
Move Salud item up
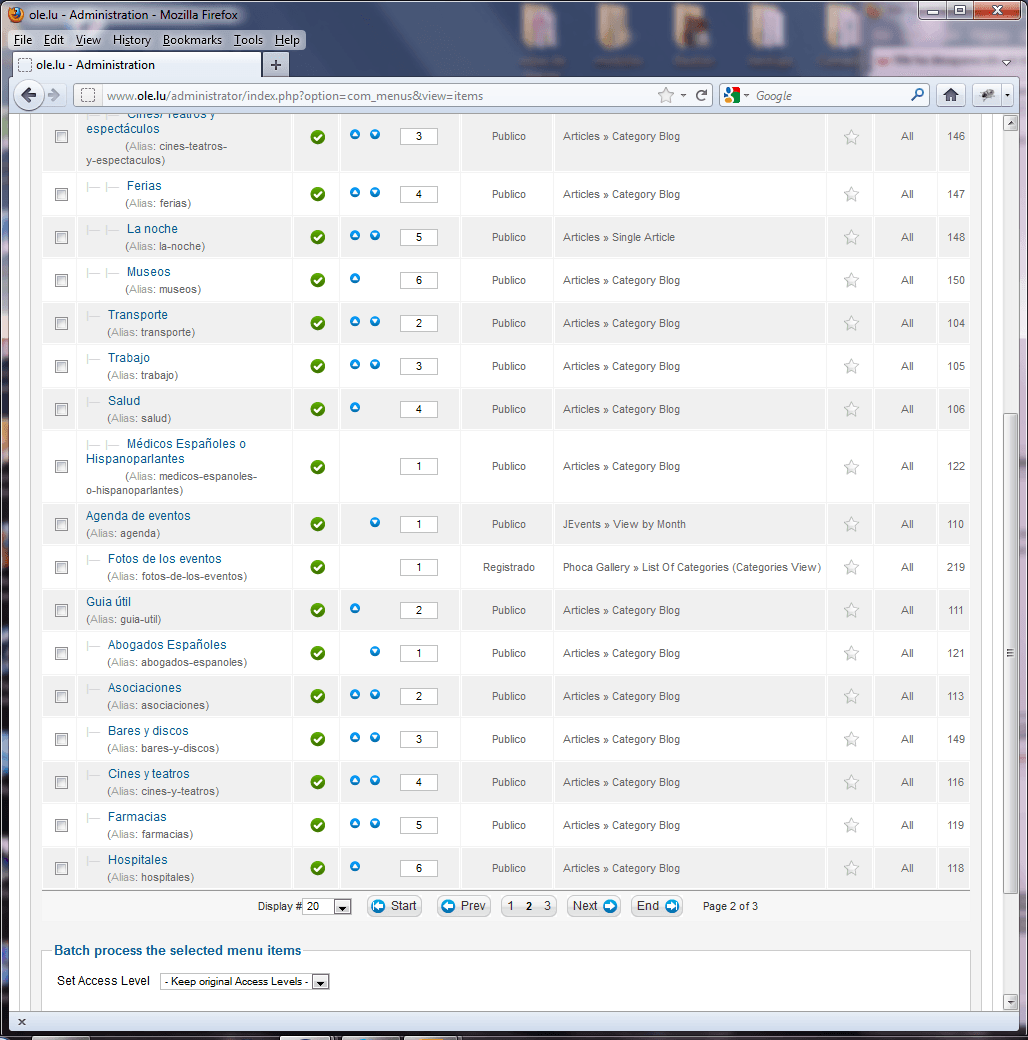click(x=355, y=407)
